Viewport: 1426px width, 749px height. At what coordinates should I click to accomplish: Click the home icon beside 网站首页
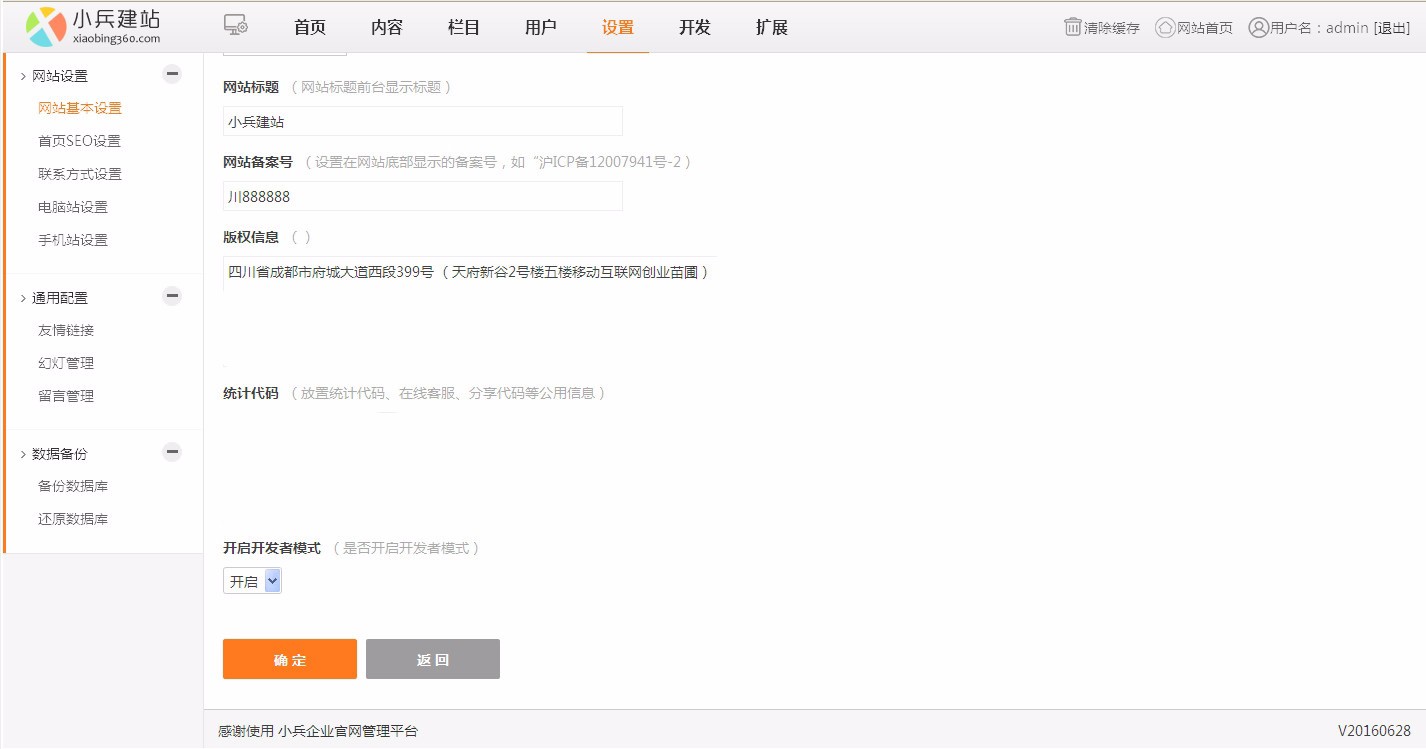click(x=1165, y=27)
